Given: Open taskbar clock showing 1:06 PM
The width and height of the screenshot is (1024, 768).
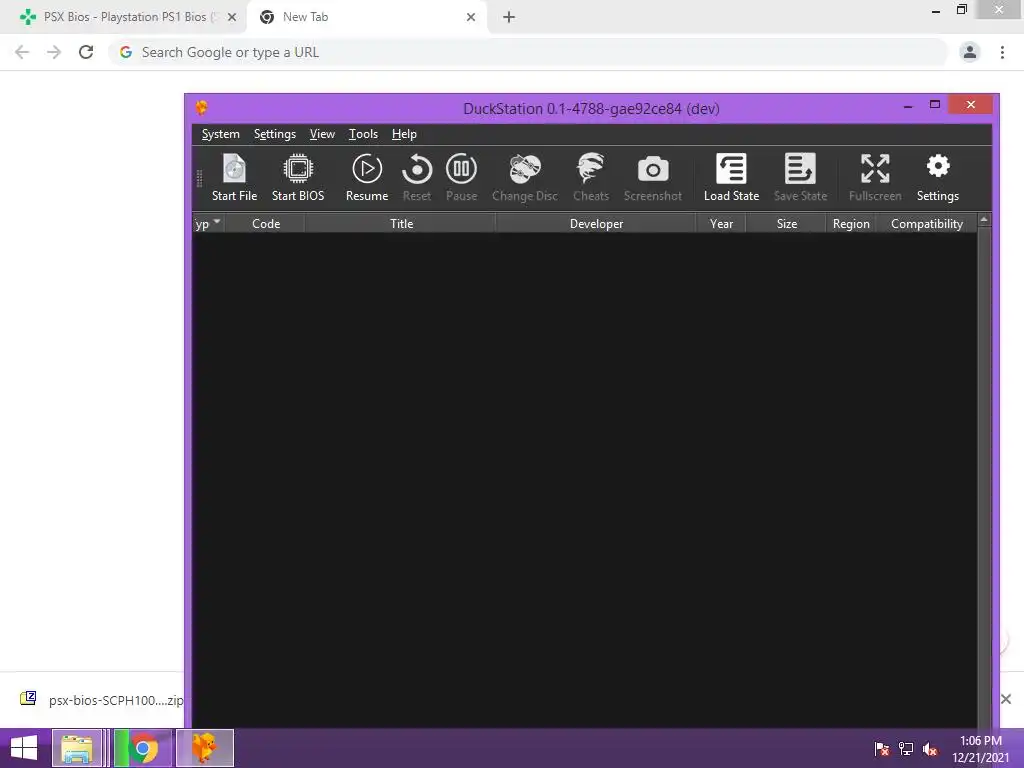Looking at the screenshot, I should click(980, 749).
